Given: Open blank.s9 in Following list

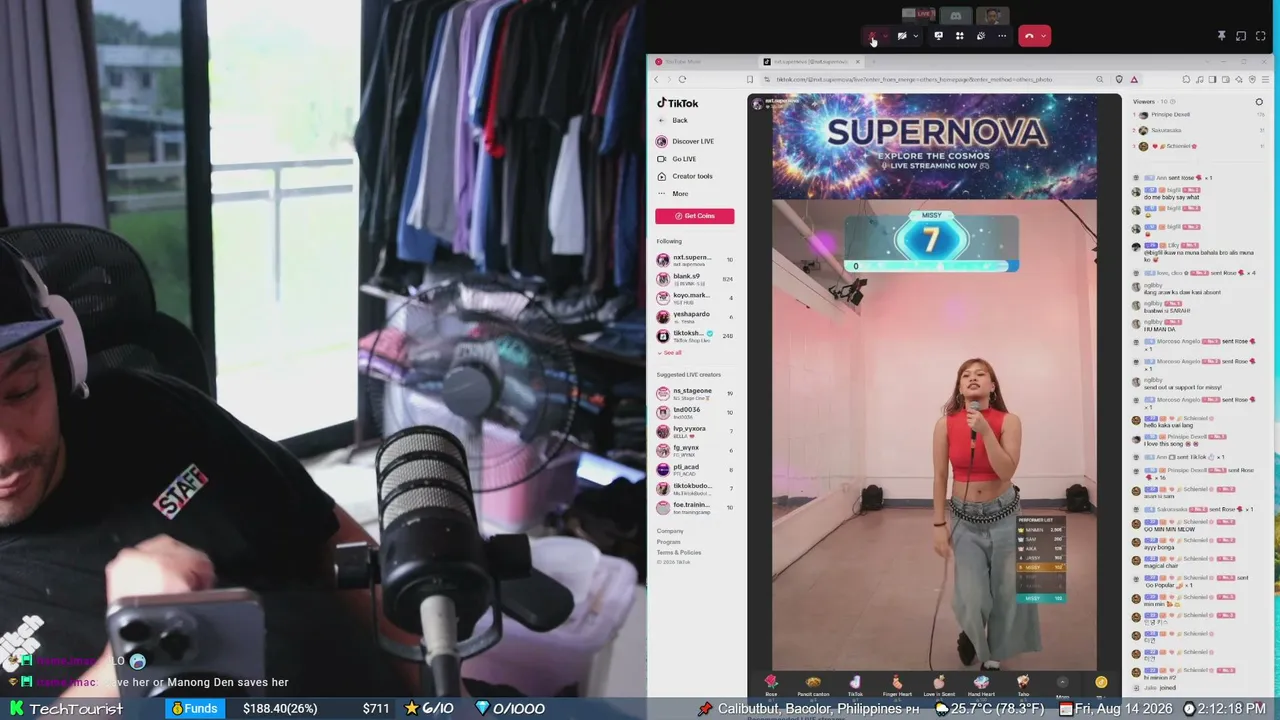Looking at the screenshot, I should click(695, 279).
